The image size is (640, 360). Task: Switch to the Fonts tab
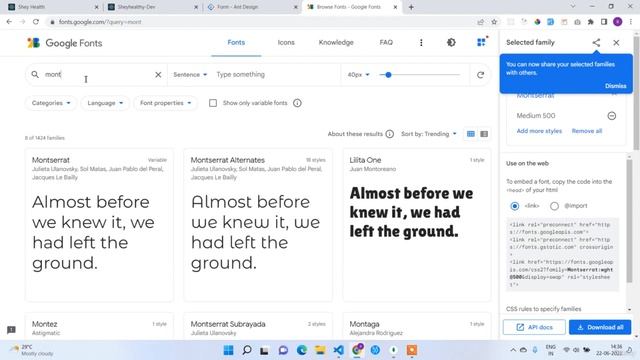236,42
